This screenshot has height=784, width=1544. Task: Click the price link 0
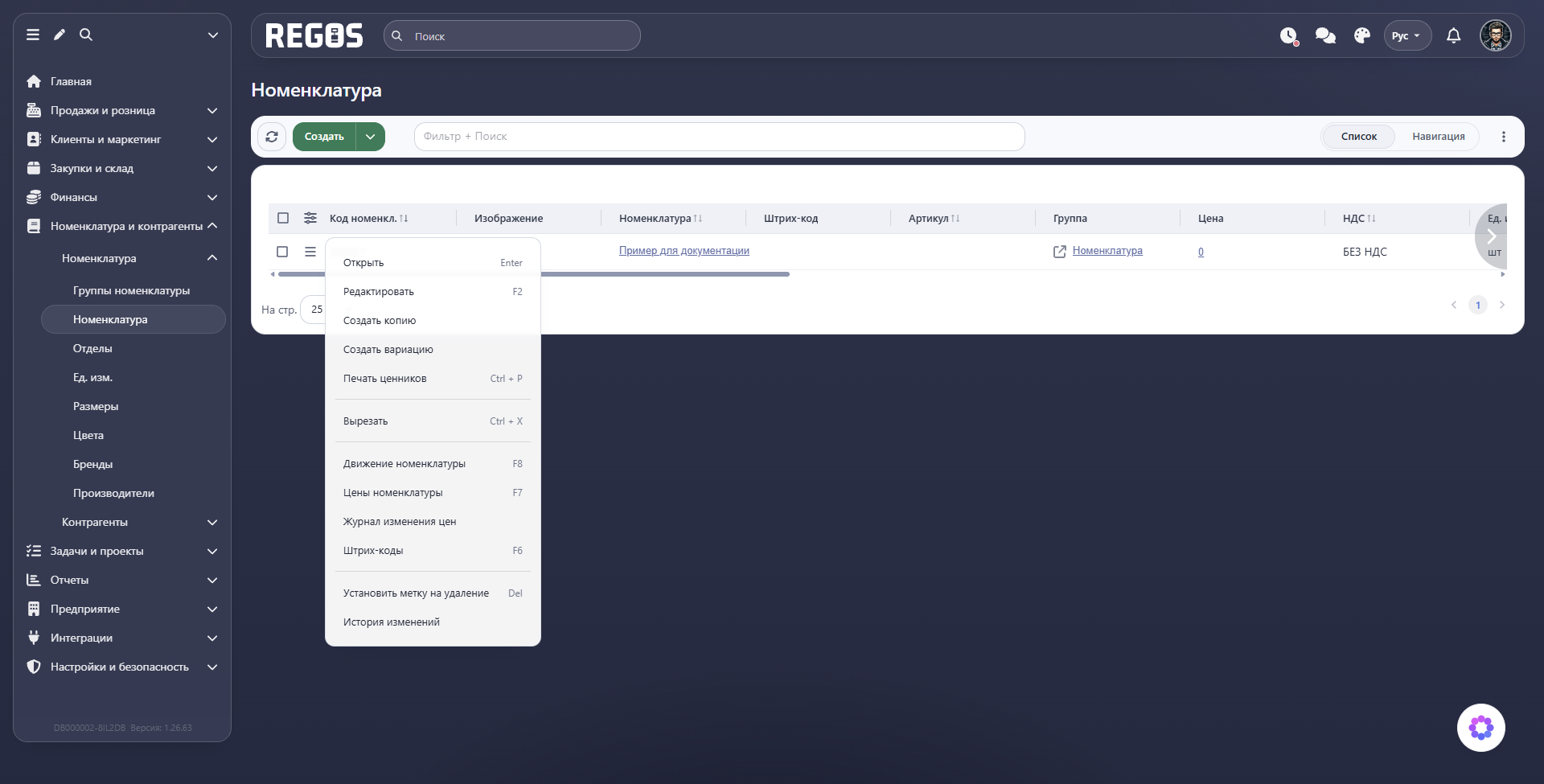click(x=1201, y=252)
